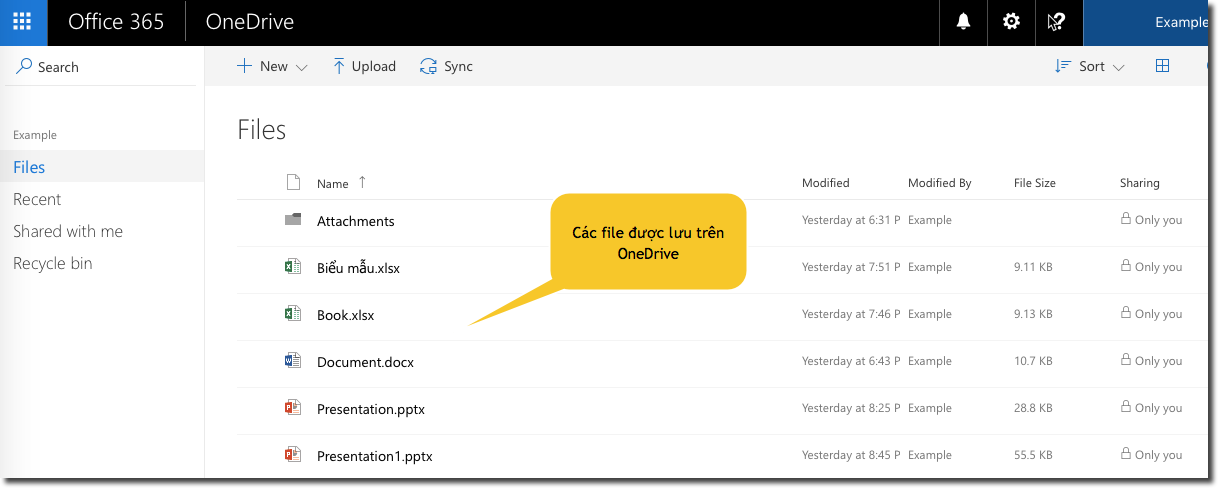1218x488 pixels.
Task: Open the Office 365 app launcher grid
Action: (23, 22)
